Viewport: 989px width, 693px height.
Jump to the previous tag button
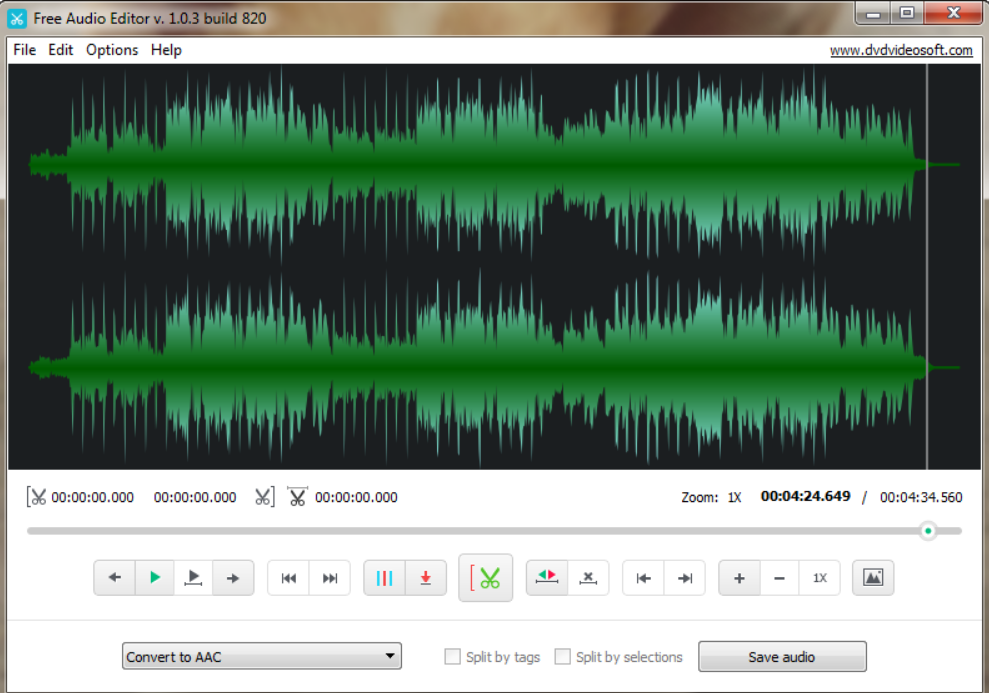tap(289, 578)
